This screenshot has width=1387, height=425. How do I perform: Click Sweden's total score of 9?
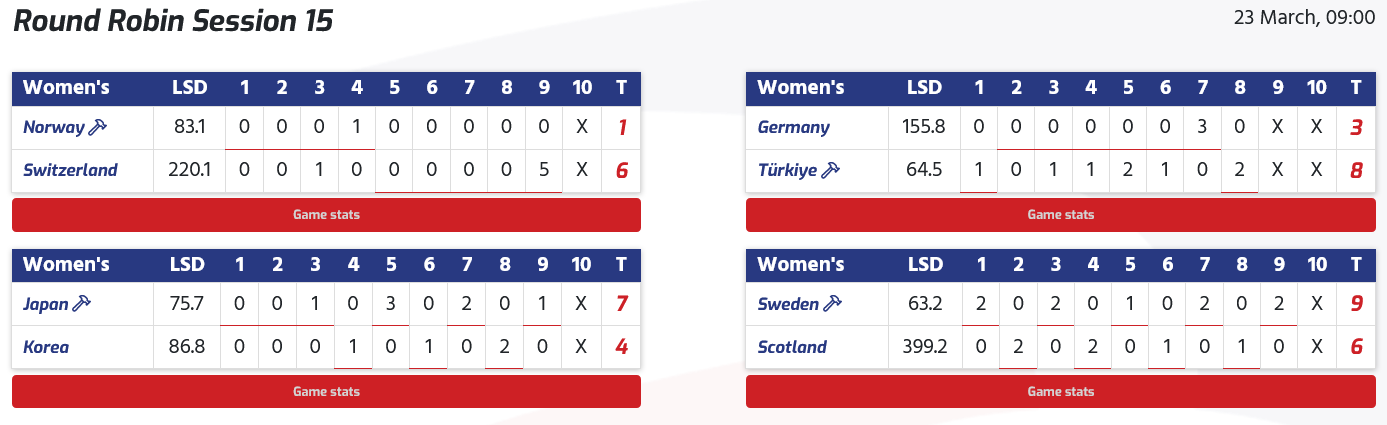pyautogui.click(x=1355, y=304)
